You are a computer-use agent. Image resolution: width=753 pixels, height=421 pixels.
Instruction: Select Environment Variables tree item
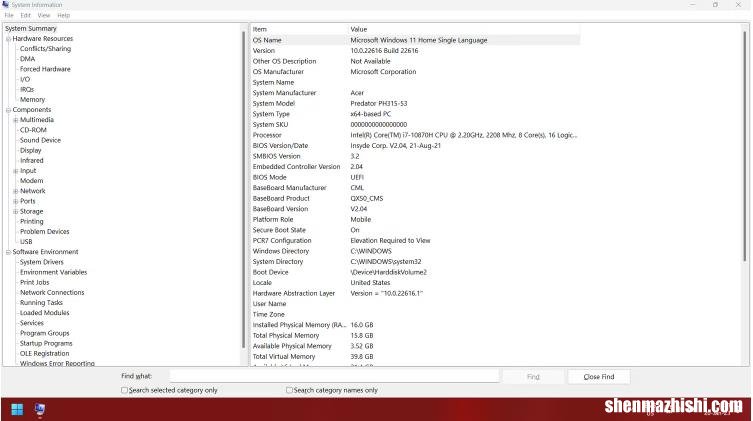pyautogui.click(x=53, y=272)
